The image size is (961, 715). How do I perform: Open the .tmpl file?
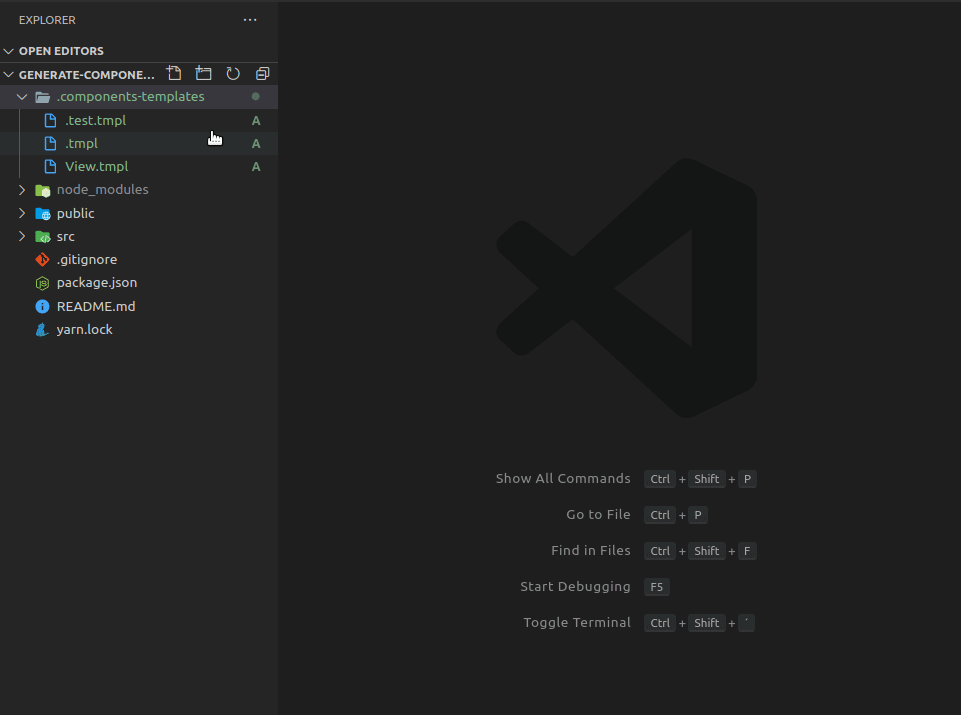click(x=82, y=144)
